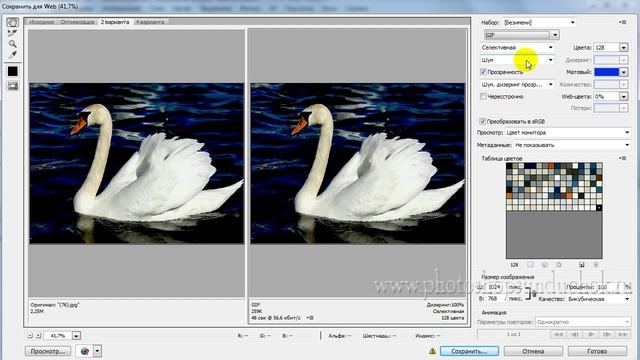The width and height of the screenshot is (640, 360).
Task: Open the optimize menu next to Набор
Action: point(622,22)
